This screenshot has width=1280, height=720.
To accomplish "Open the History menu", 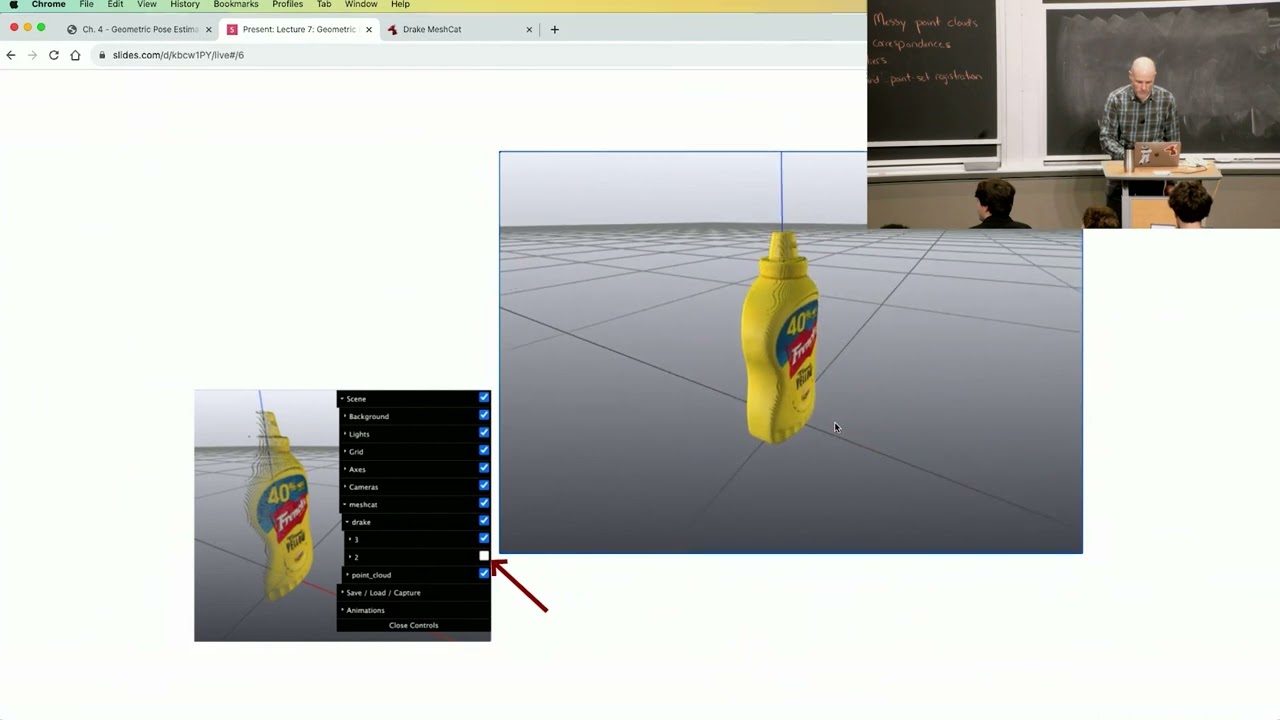I will [x=184, y=4].
